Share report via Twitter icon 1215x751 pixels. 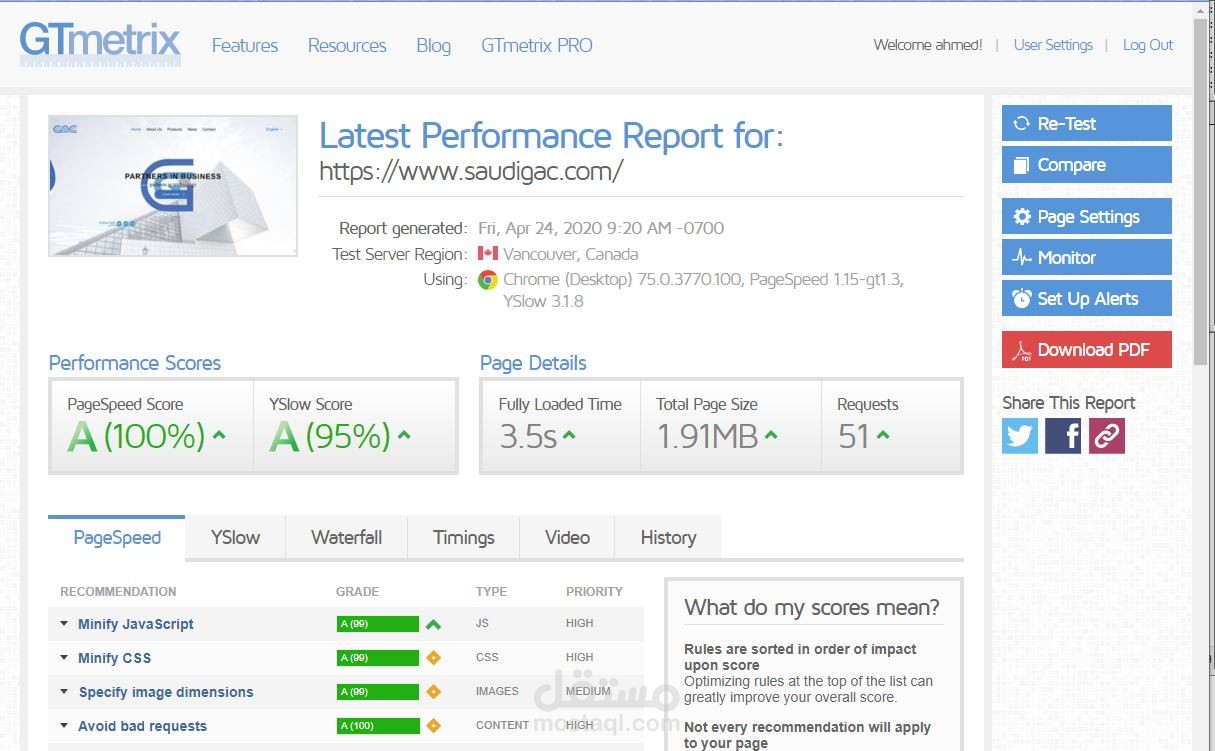[1020, 436]
